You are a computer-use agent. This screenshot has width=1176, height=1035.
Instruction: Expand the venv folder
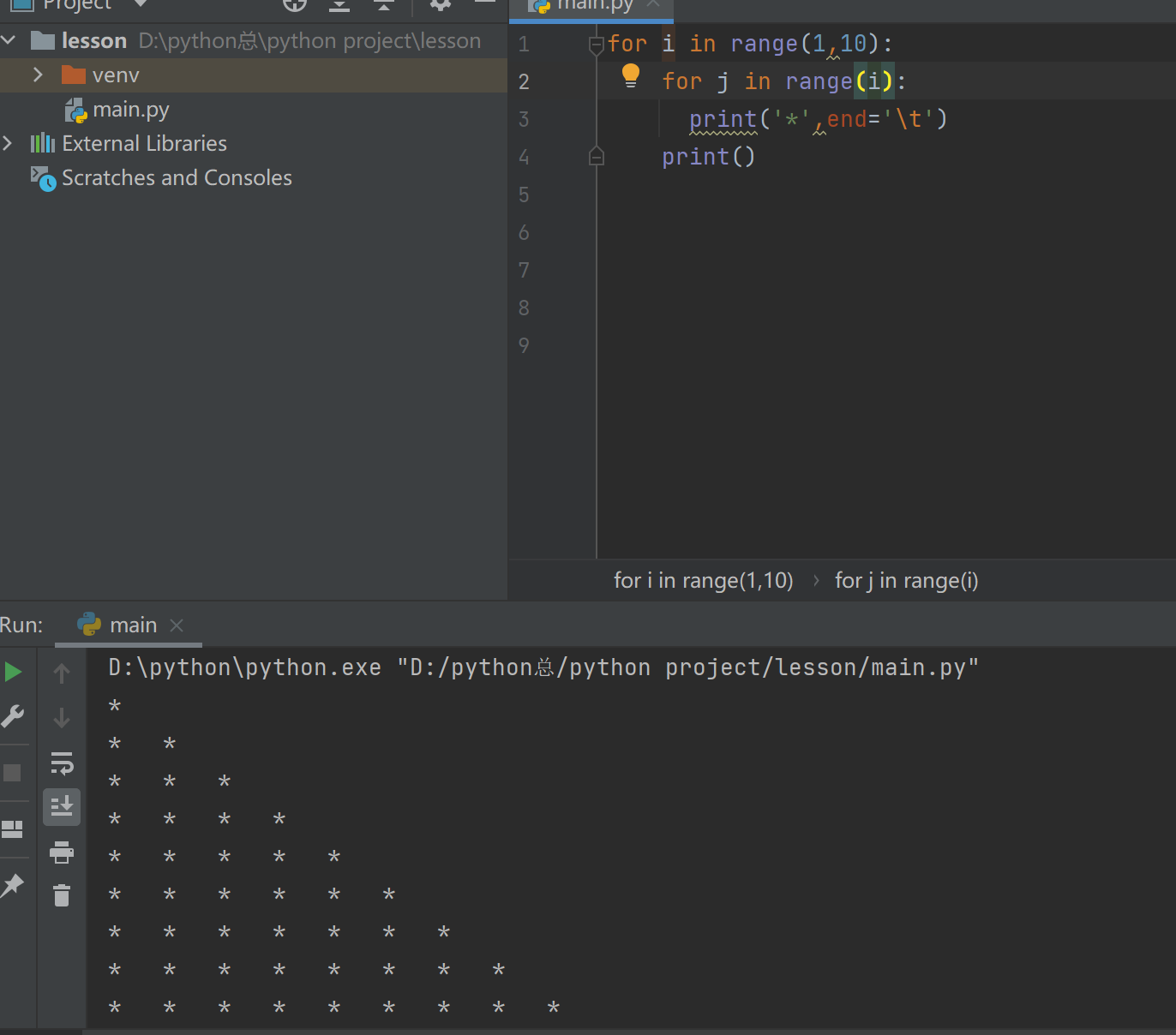[x=38, y=75]
